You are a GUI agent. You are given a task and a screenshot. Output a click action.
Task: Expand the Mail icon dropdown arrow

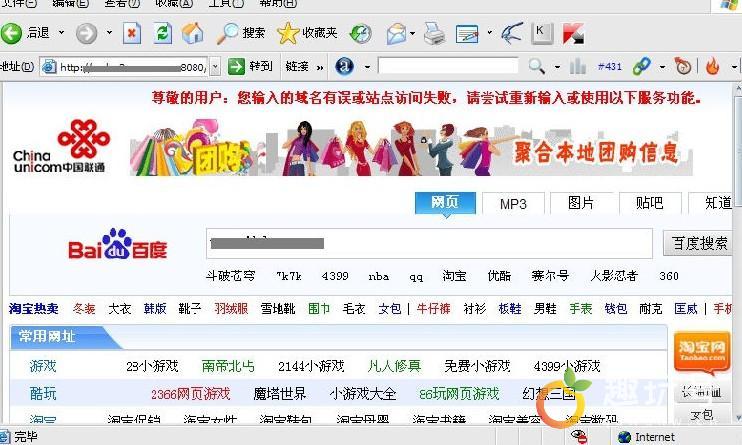[413, 33]
